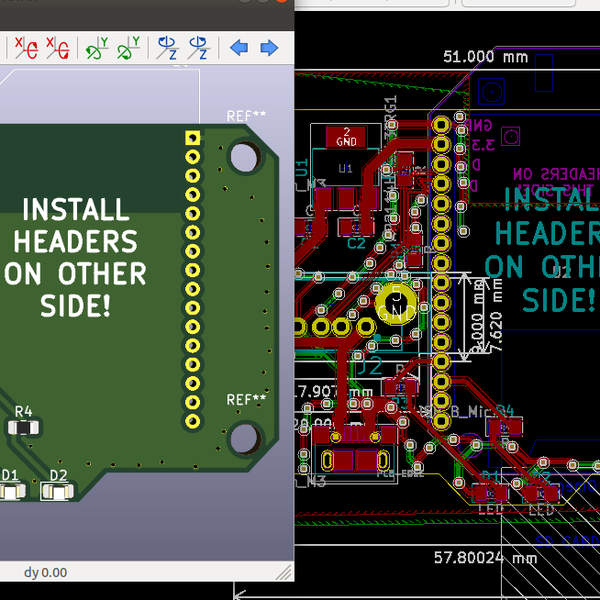This screenshot has width=600, height=600.
Task: Click the white 'SIDE!' silkscreen text in 3D viewer
Action: tap(76, 306)
